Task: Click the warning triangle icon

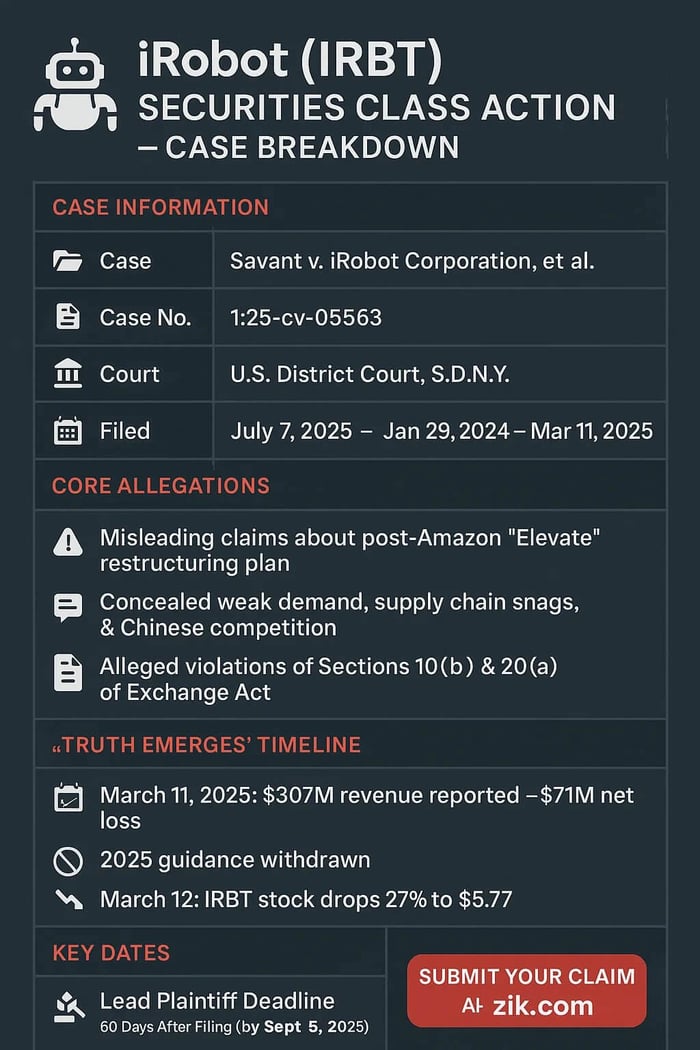Action: click(x=67, y=542)
